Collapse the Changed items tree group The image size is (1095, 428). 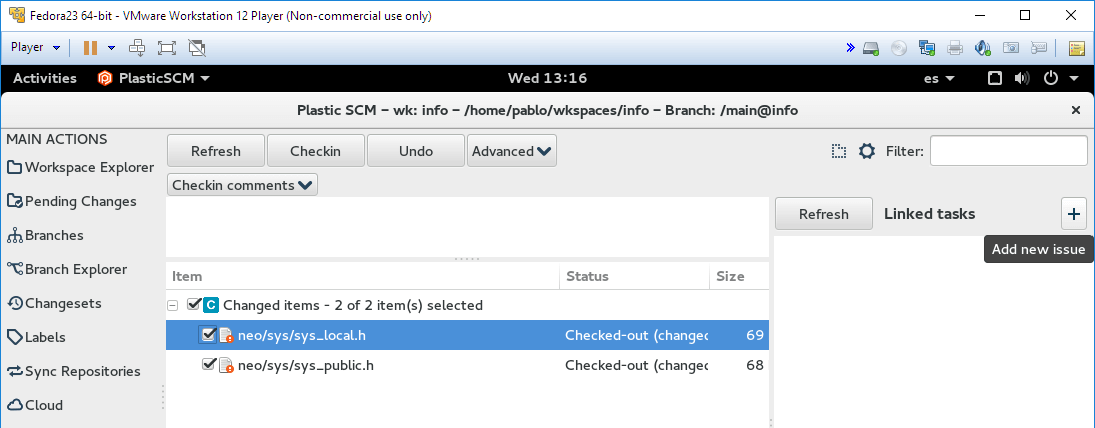pyautogui.click(x=172, y=305)
